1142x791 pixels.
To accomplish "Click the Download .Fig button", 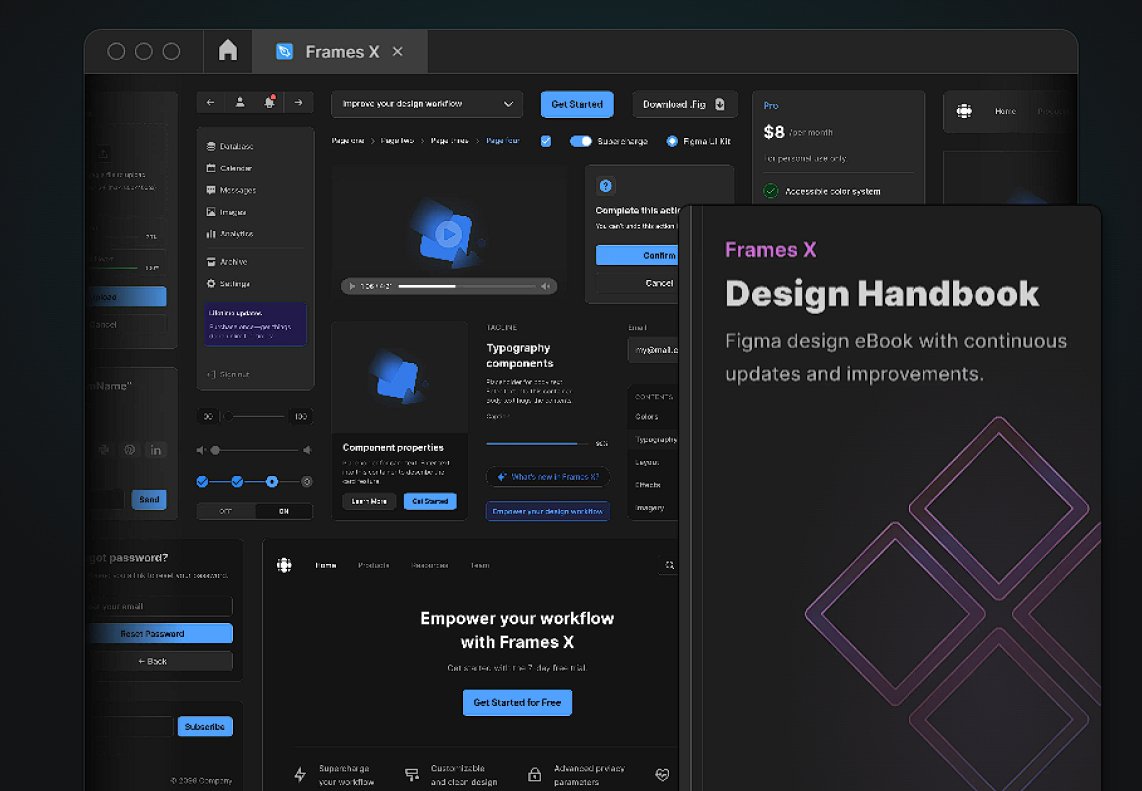I will (685, 104).
